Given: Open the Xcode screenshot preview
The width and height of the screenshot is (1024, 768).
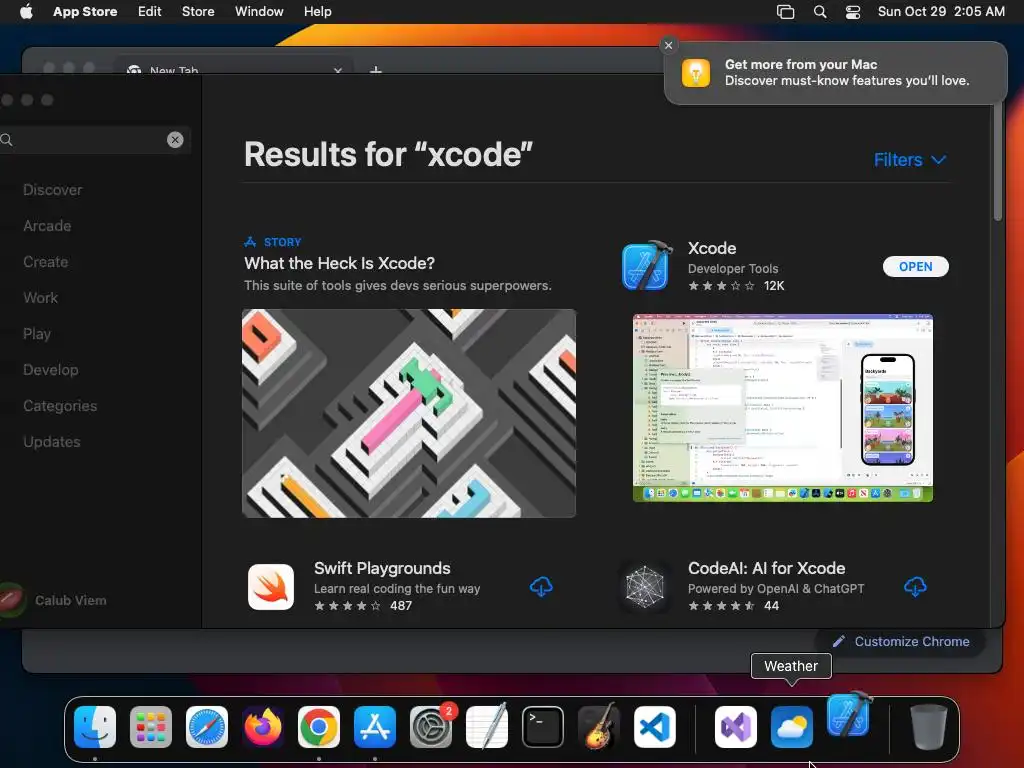Looking at the screenshot, I should coord(782,408).
